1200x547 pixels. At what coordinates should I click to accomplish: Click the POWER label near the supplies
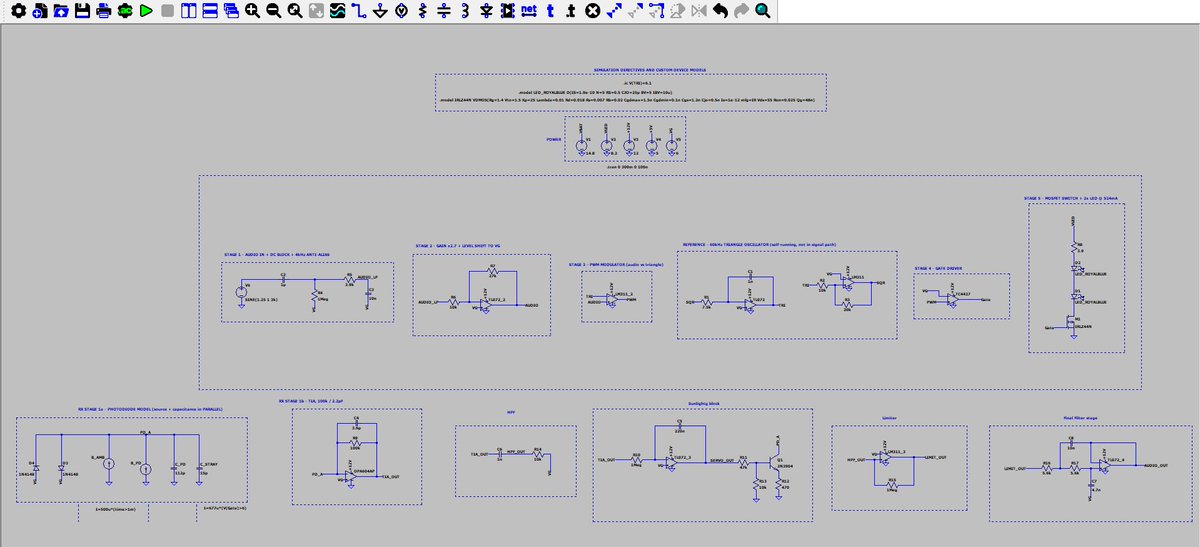553,140
